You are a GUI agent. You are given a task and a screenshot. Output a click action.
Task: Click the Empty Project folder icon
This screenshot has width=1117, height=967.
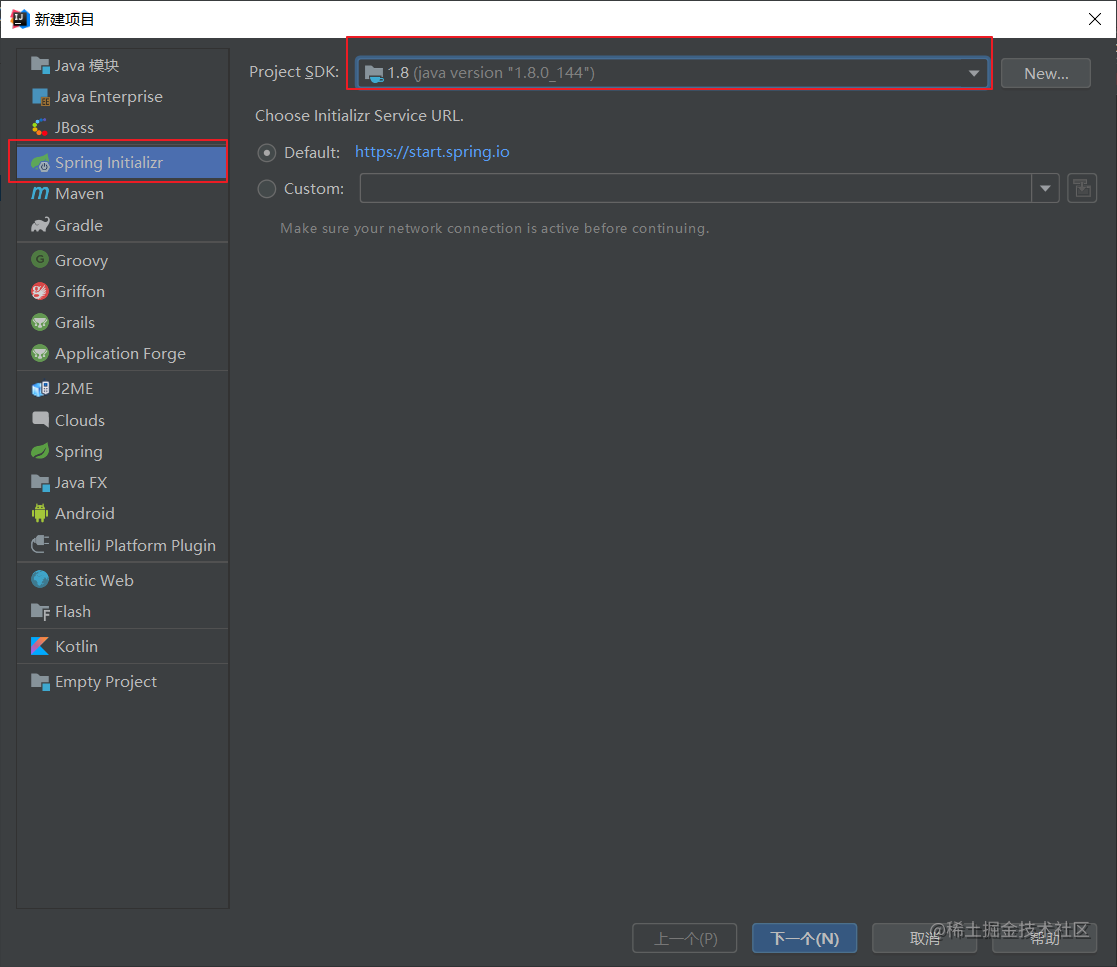(40, 681)
